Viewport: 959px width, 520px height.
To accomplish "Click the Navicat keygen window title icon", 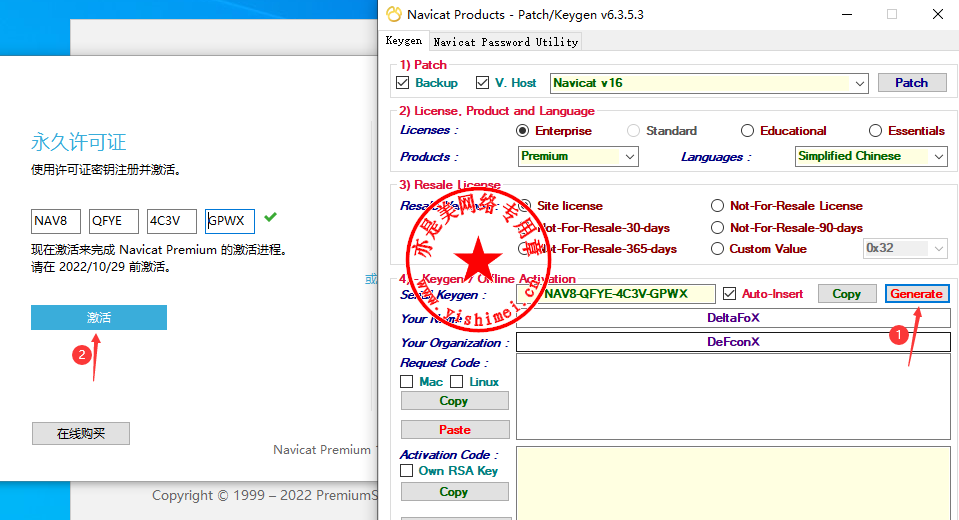I will pos(394,14).
